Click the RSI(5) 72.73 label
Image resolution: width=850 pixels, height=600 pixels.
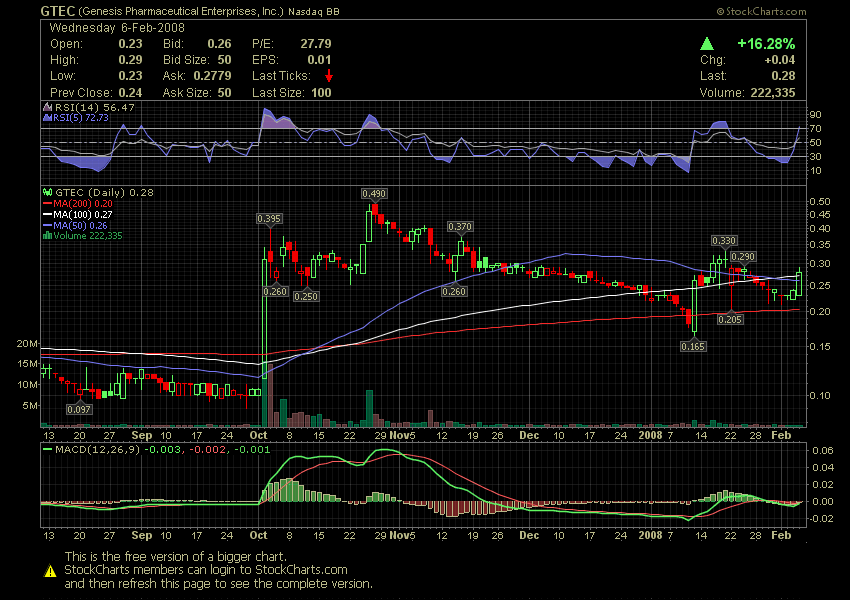pos(81,118)
